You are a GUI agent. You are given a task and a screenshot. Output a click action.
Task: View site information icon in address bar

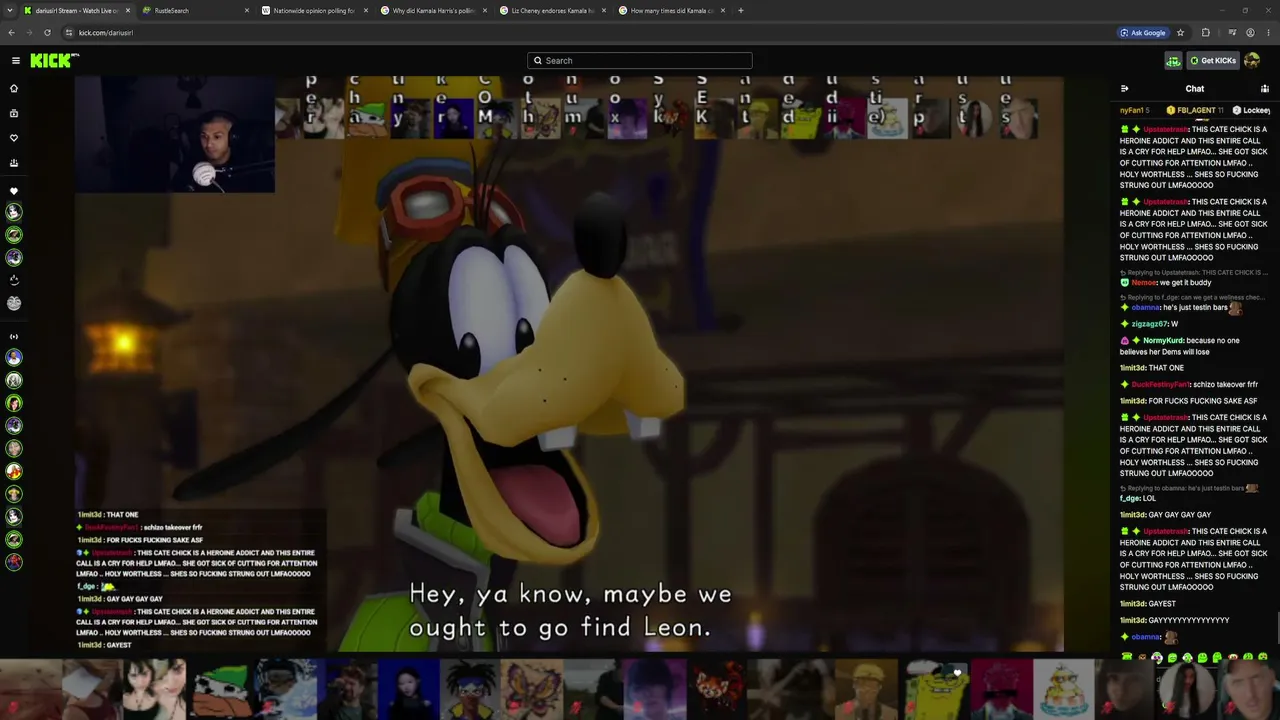[x=68, y=32]
